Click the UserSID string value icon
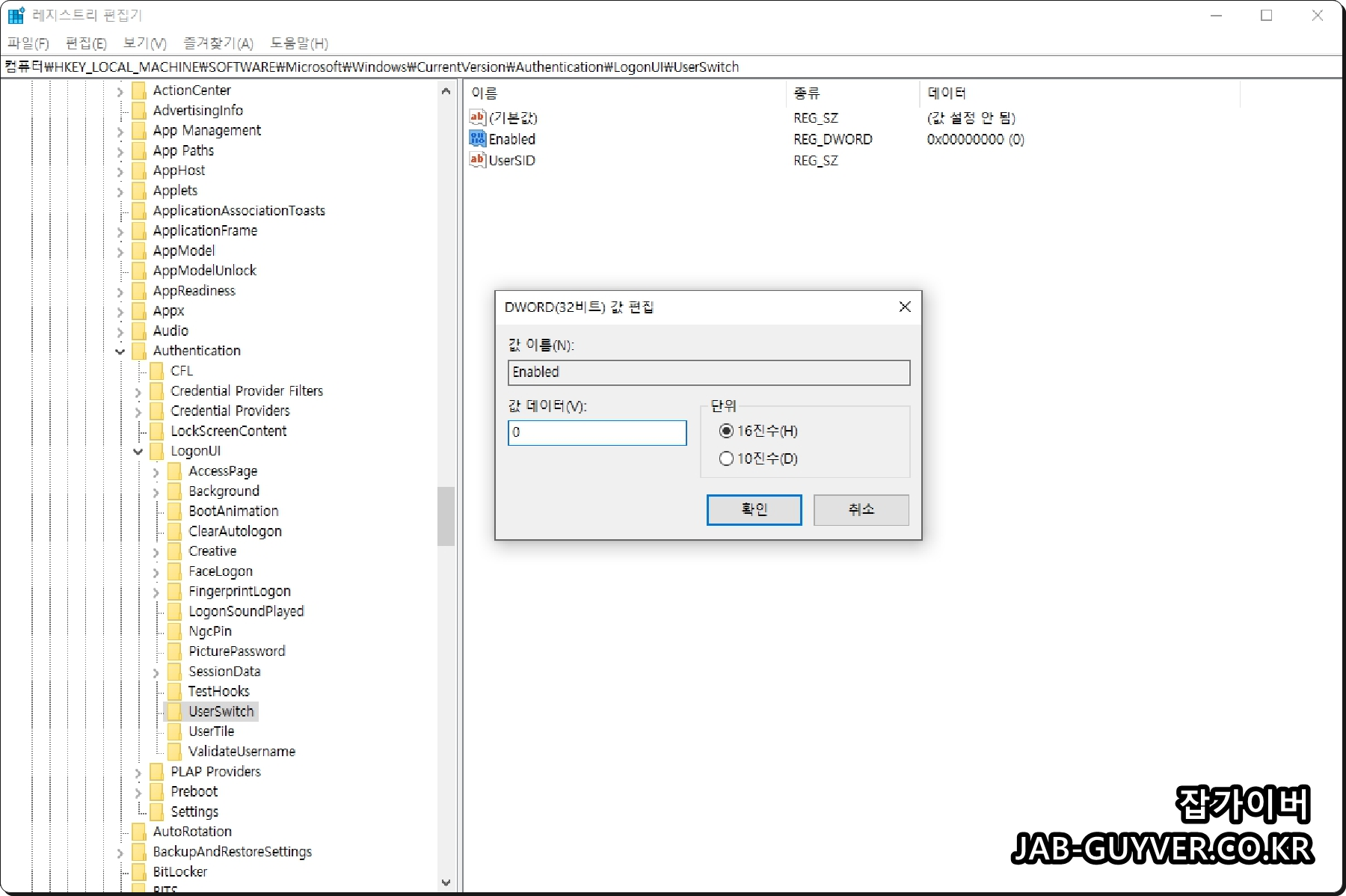This screenshot has height=896, width=1346. (x=477, y=159)
